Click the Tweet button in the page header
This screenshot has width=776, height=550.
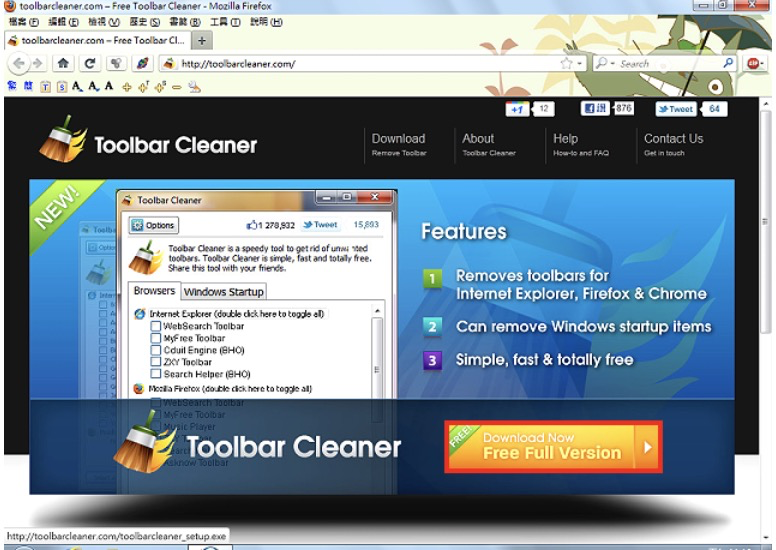(676, 109)
